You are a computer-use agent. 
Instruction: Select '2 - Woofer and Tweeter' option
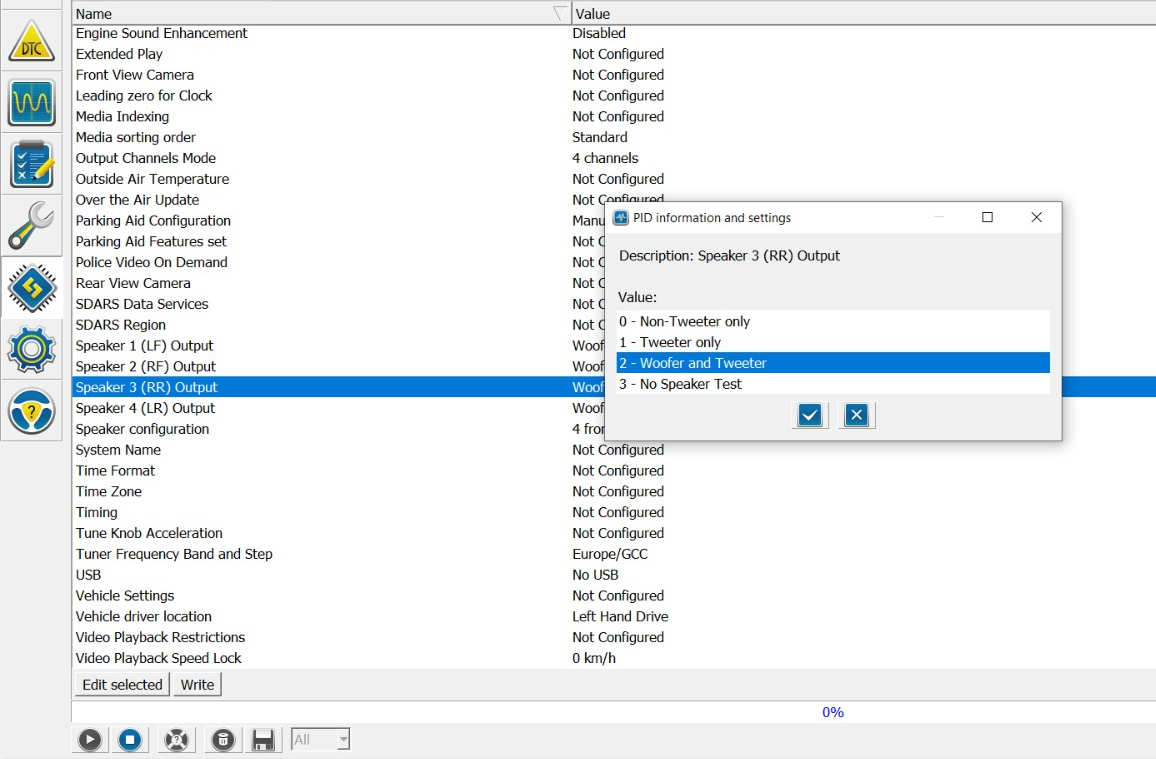(x=832, y=363)
